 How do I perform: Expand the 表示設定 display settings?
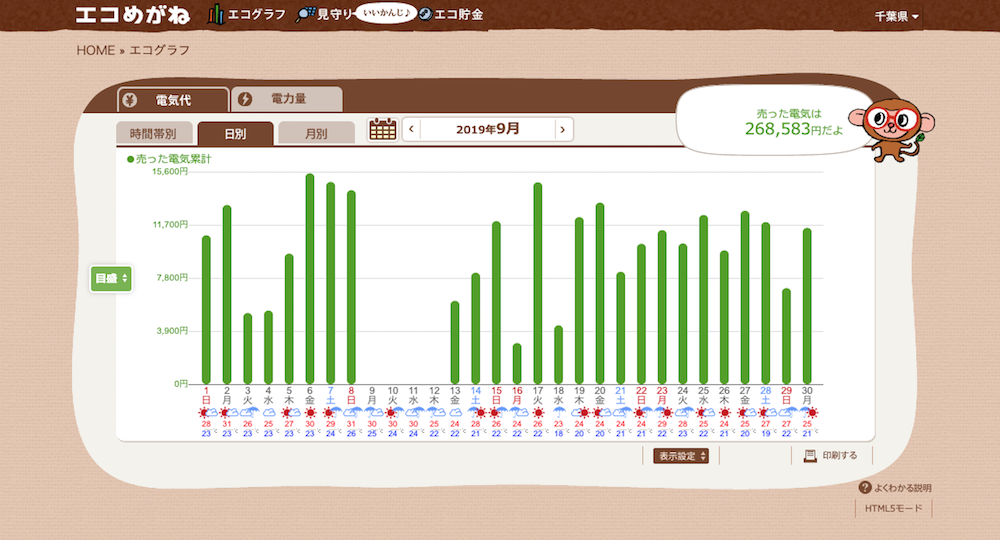pyautogui.click(x=683, y=456)
